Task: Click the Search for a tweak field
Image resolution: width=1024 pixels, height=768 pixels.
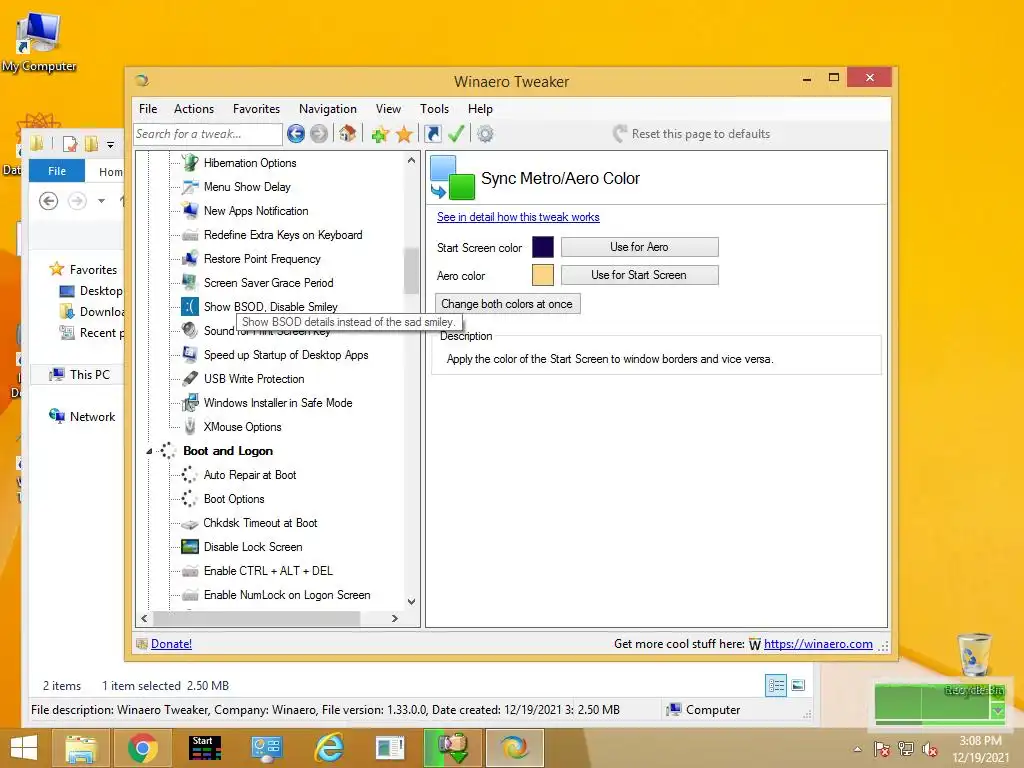Action: [208, 134]
